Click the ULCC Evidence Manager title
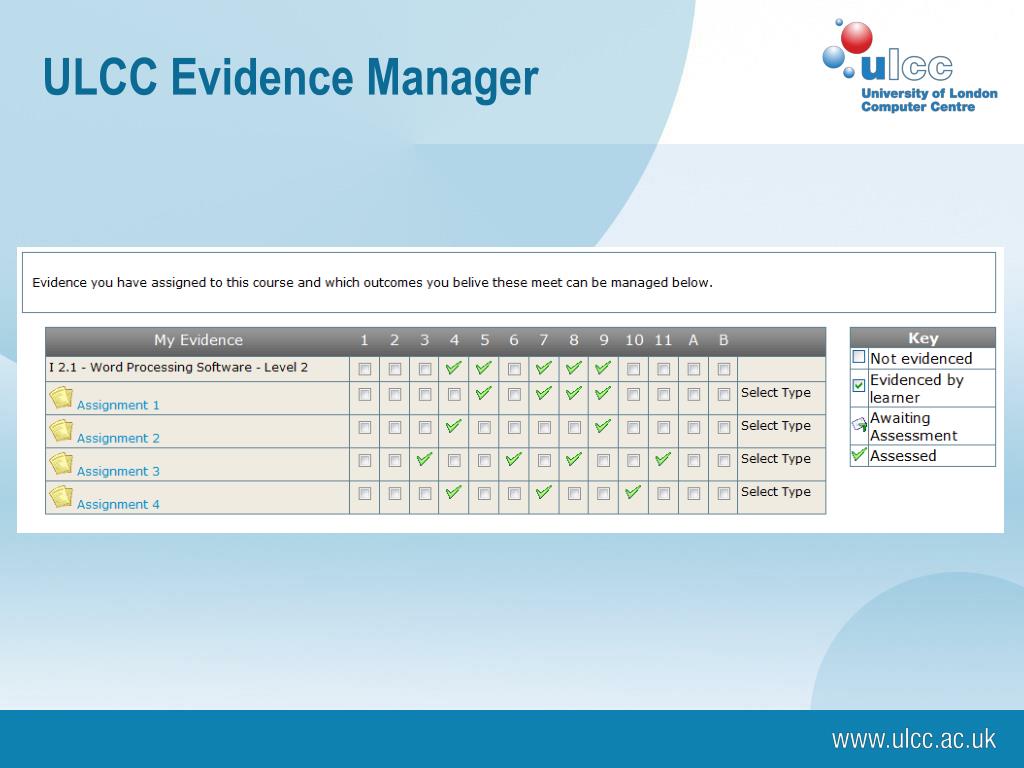Image resolution: width=1024 pixels, height=768 pixels. 291,77
